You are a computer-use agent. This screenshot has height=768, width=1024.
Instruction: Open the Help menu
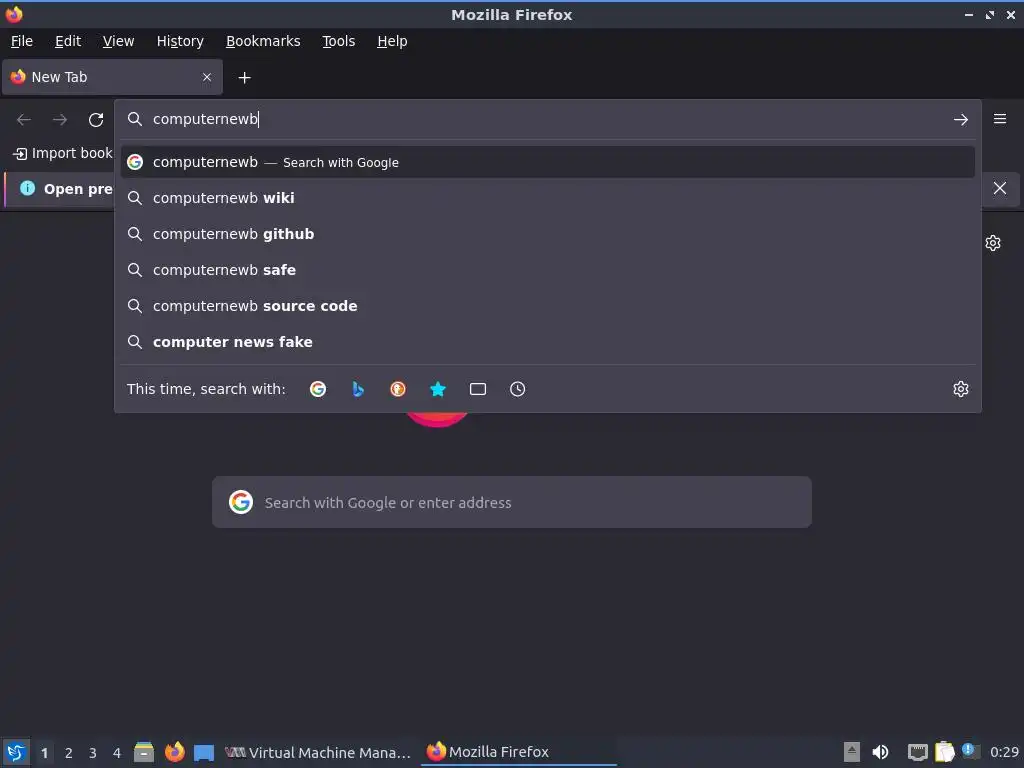(x=392, y=41)
